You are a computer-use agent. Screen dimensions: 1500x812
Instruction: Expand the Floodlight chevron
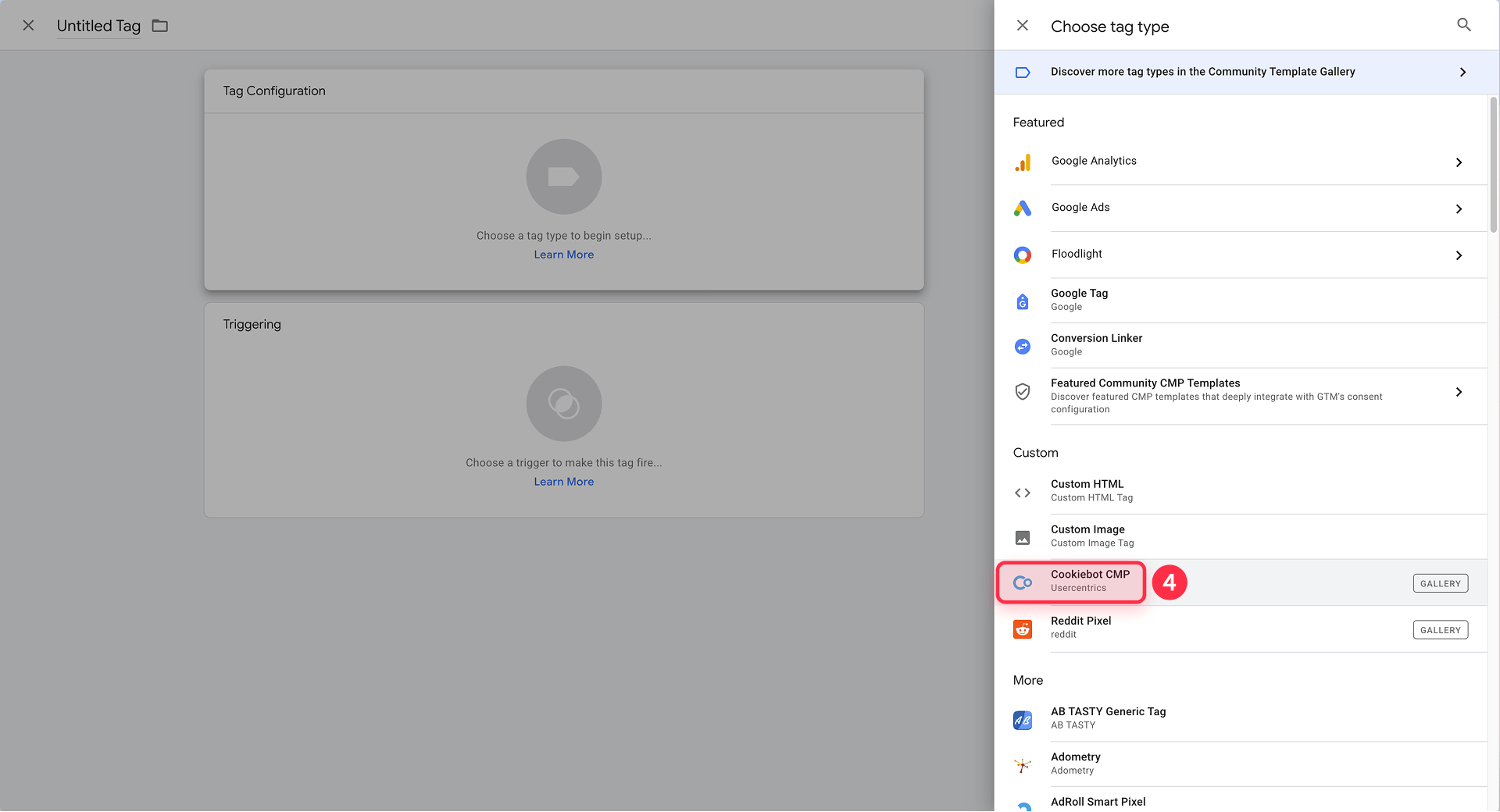(x=1459, y=255)
